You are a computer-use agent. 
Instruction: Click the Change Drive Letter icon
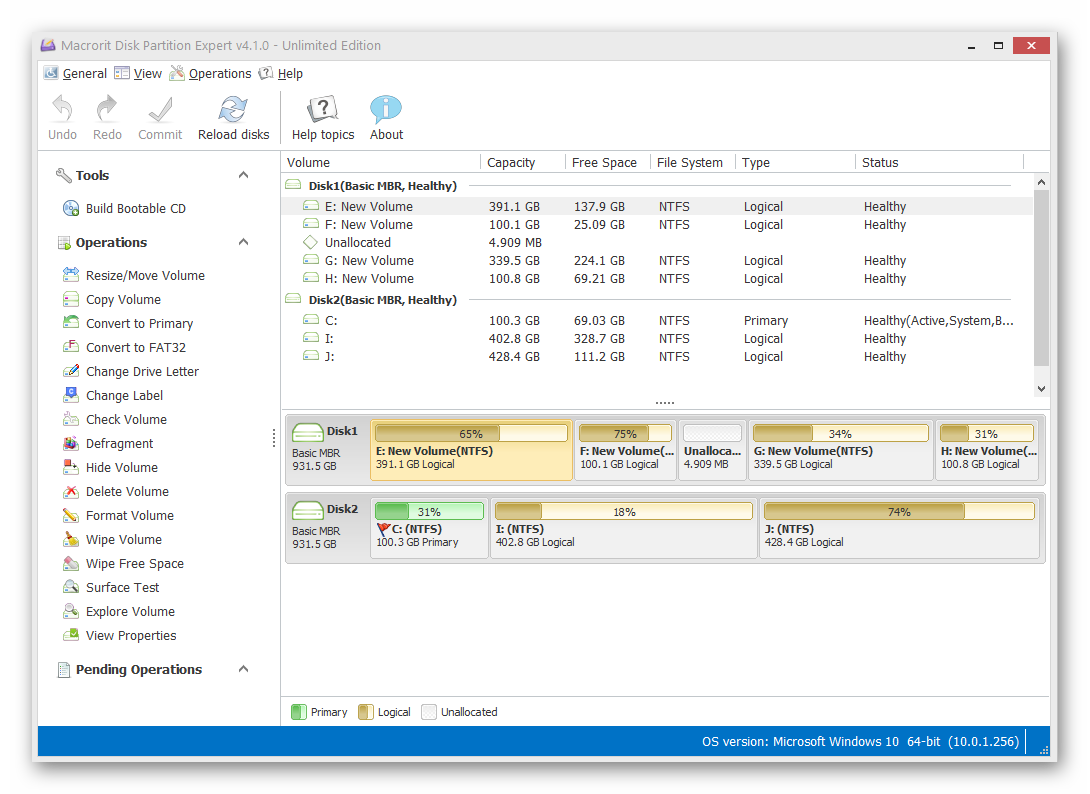(x=71, y=371)
